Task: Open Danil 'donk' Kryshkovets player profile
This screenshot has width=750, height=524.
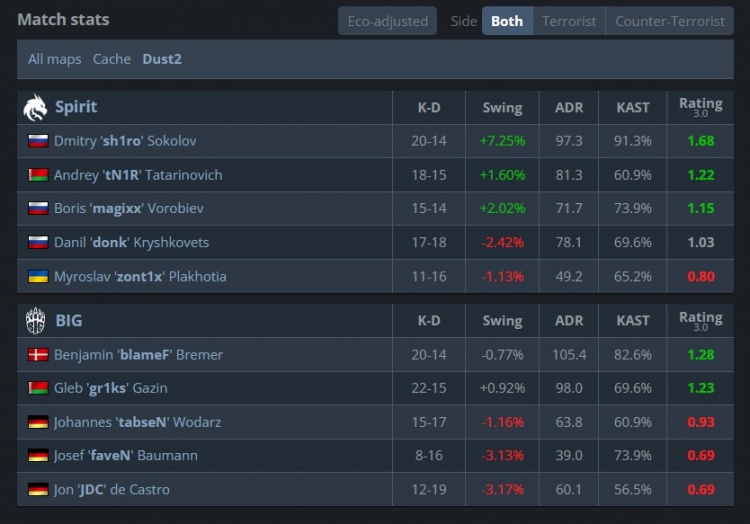Action: coord(132,242)
